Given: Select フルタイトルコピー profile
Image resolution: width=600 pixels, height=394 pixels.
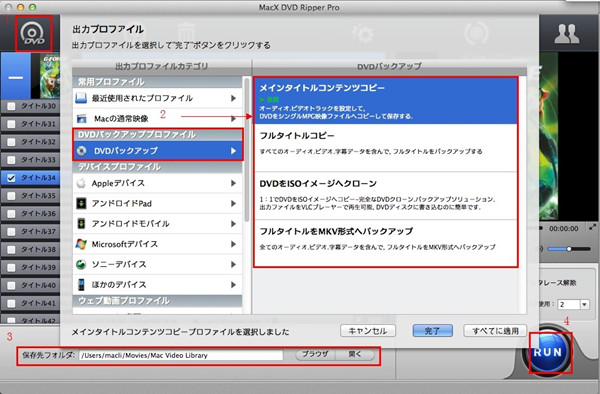Looking at the screenshot, I should click(x=385, y=148).
